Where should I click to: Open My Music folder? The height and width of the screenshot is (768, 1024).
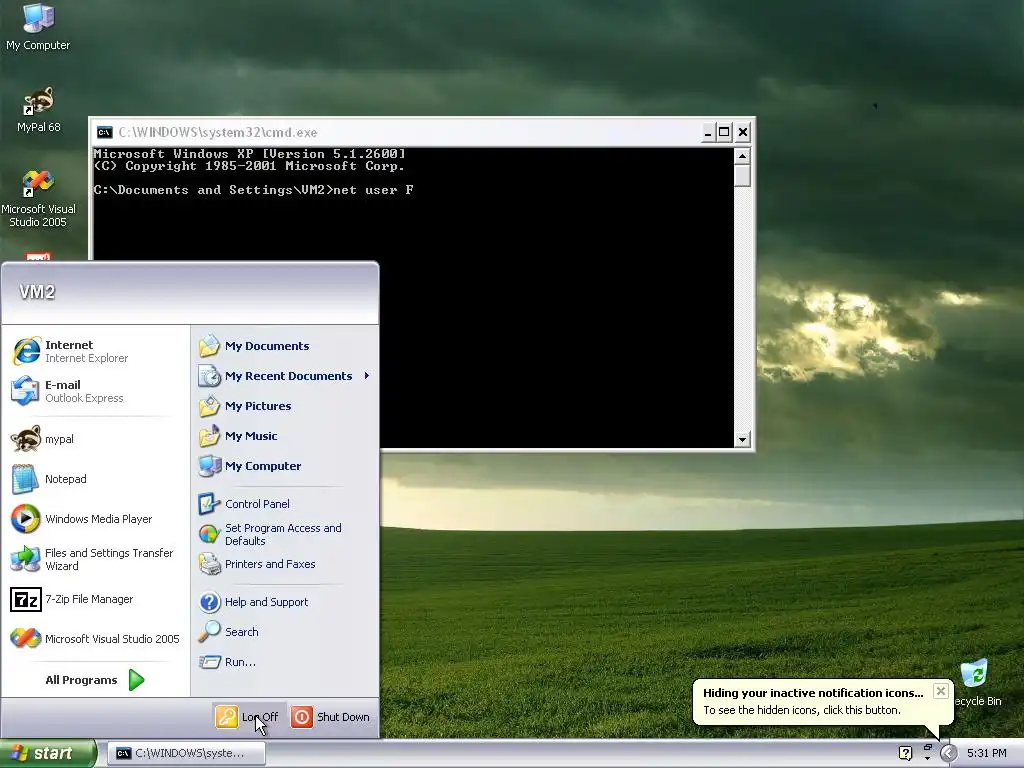point(285,436)
